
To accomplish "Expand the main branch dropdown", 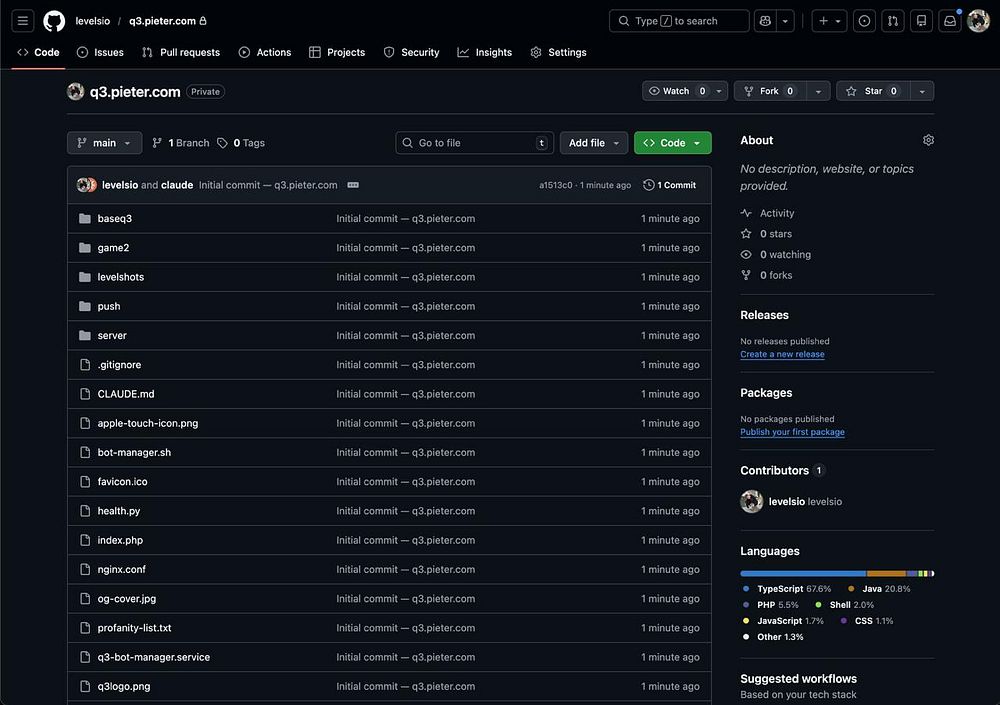I will point(104,143).
